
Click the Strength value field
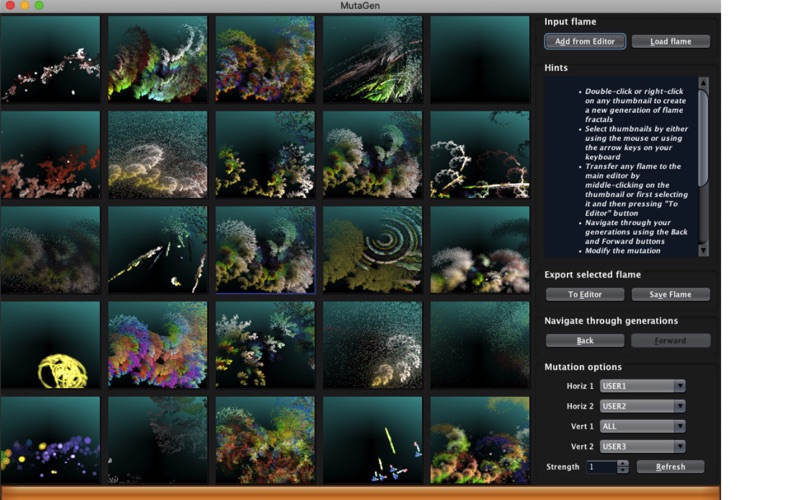click(602, 466)
